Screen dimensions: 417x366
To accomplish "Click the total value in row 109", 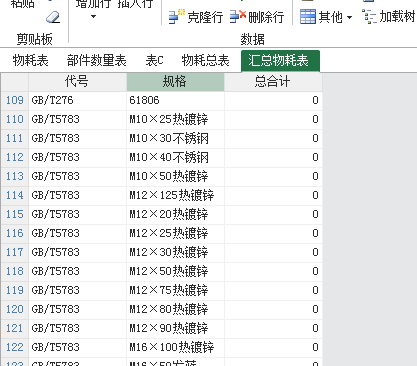I will point(273,100).
